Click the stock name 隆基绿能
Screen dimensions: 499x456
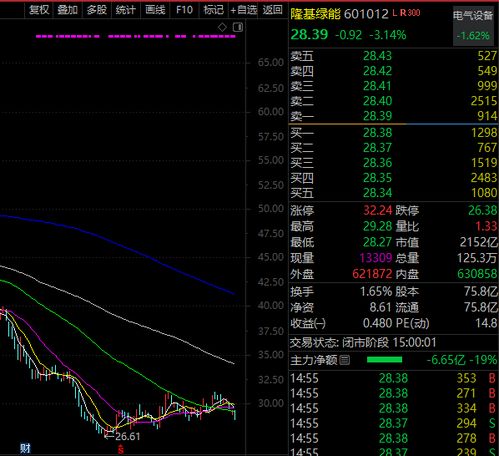[x=315, y=14]
